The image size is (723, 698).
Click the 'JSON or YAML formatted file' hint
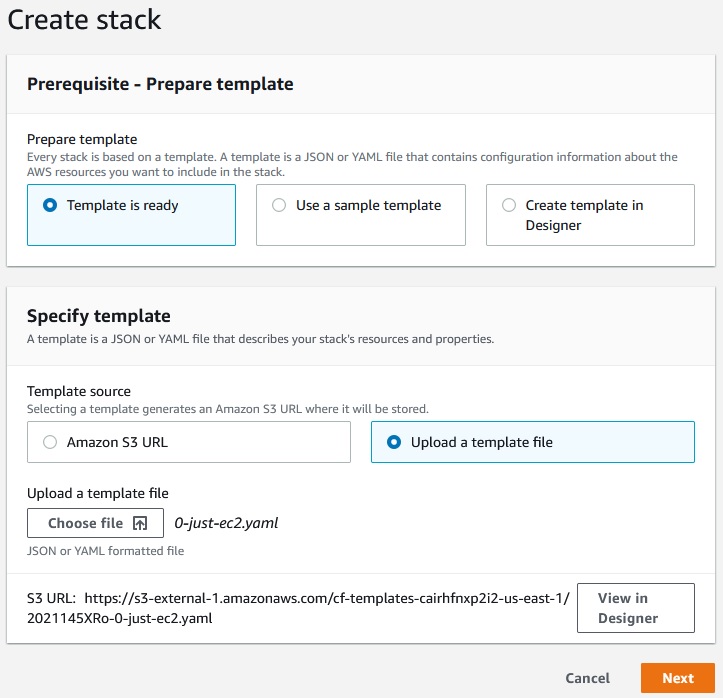click(x=106, y=551)
